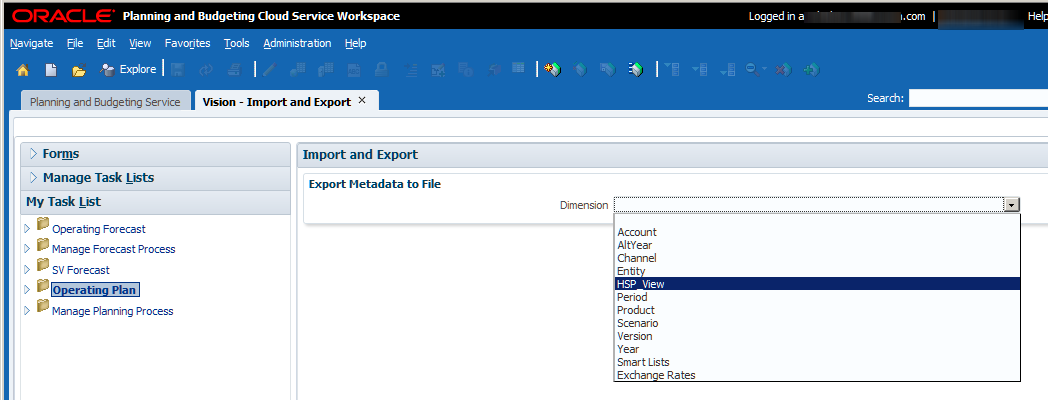Click the padlock Lock toolbar icon
This screenshot has width=1048, height=400.
point(381,69)
